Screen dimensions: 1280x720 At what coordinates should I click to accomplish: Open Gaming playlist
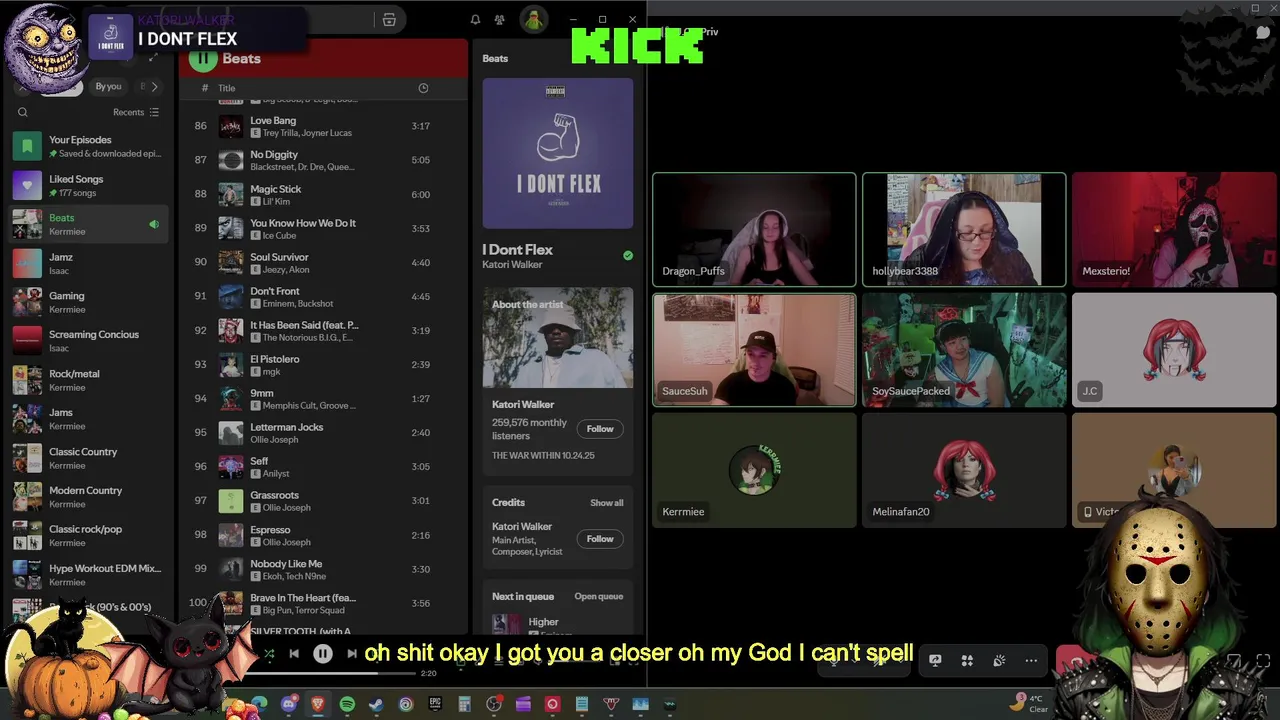(x=90, y=302)
